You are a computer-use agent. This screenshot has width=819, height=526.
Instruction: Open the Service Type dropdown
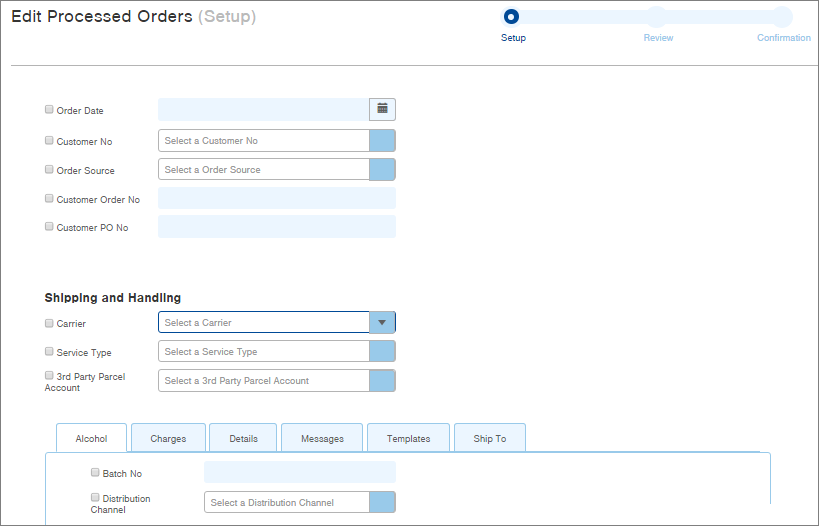(382, 352)
